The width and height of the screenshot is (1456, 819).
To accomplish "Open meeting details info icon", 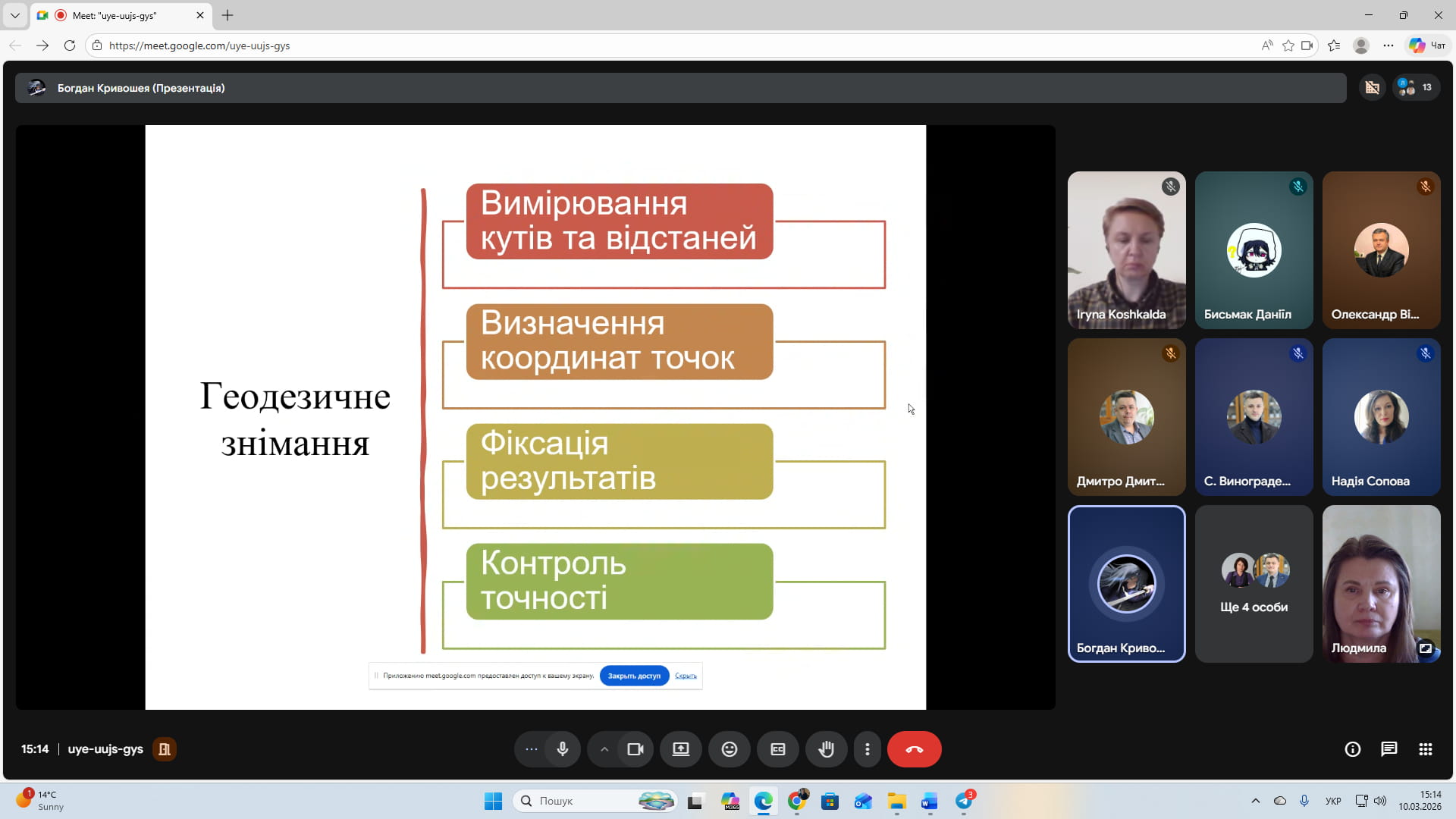I will point(1352,749).
